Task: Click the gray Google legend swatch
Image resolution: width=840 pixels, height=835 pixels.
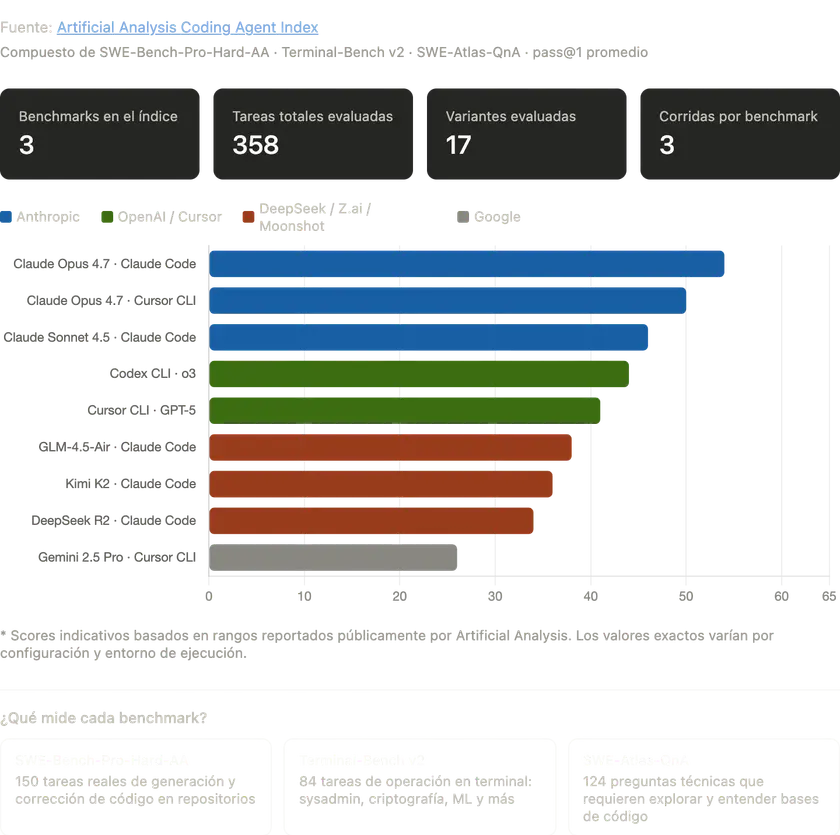Action: tap(463, 217)
